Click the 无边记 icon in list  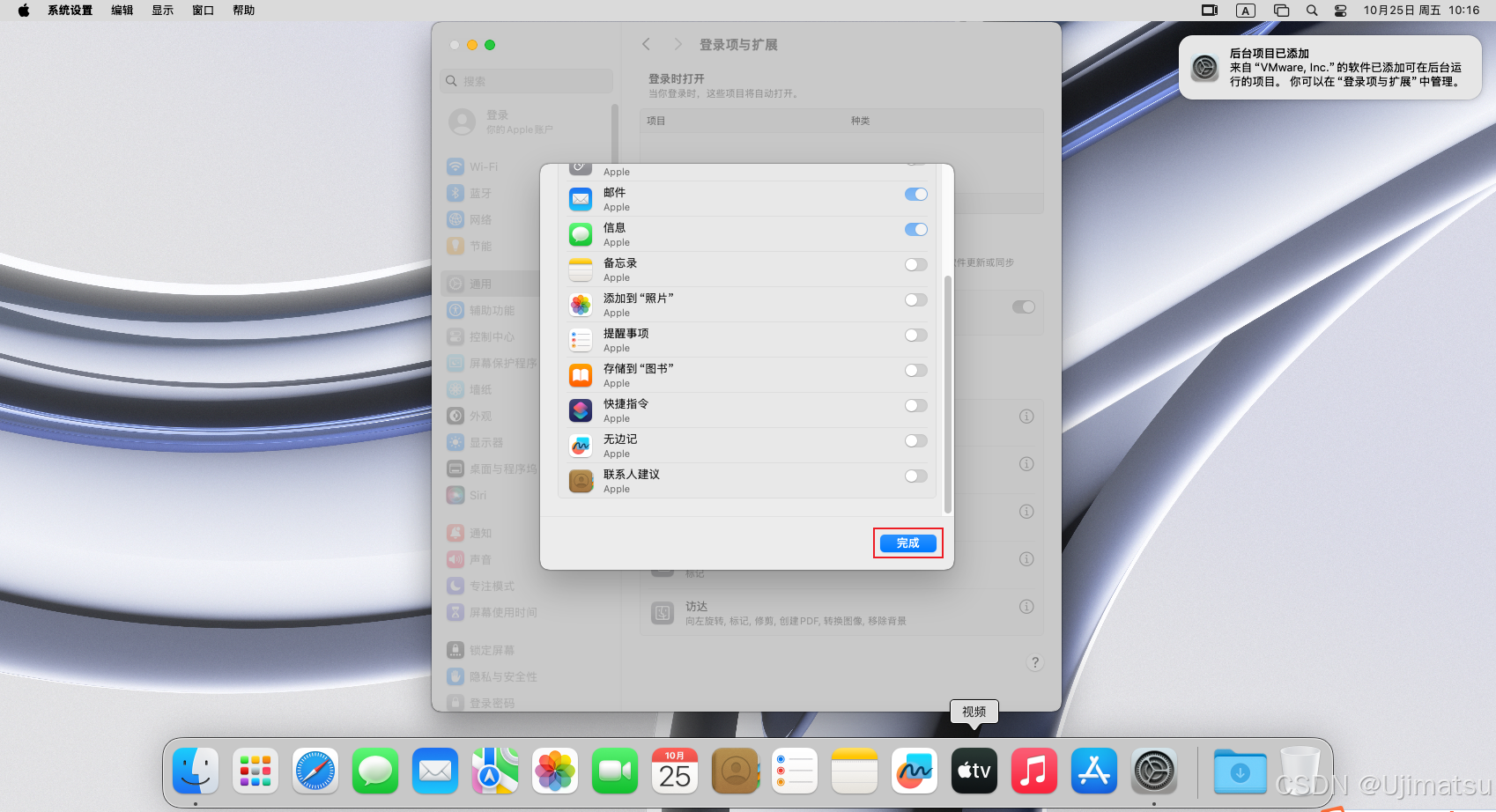click(x=581, y=446)
